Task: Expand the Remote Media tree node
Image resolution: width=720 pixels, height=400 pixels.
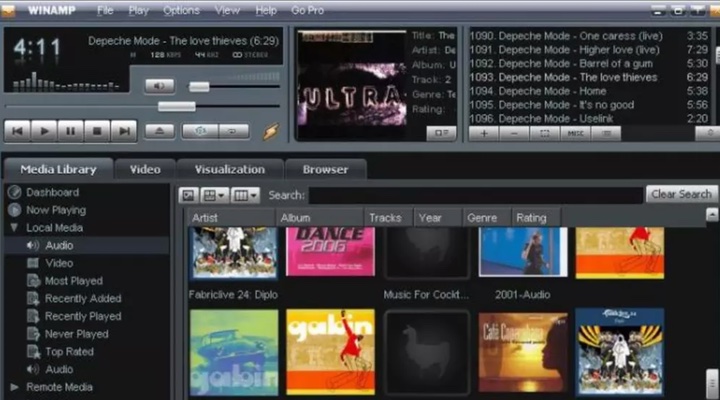Action: (x=14, y=387)
